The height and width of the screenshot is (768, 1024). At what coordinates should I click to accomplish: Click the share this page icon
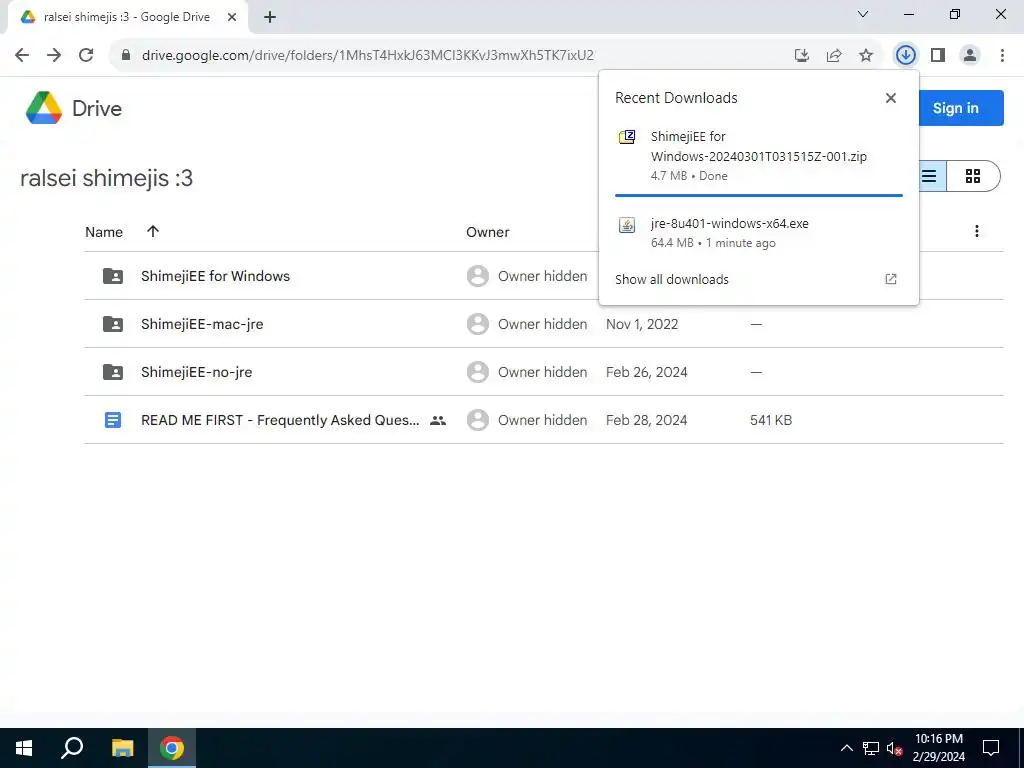coord(834,56)
